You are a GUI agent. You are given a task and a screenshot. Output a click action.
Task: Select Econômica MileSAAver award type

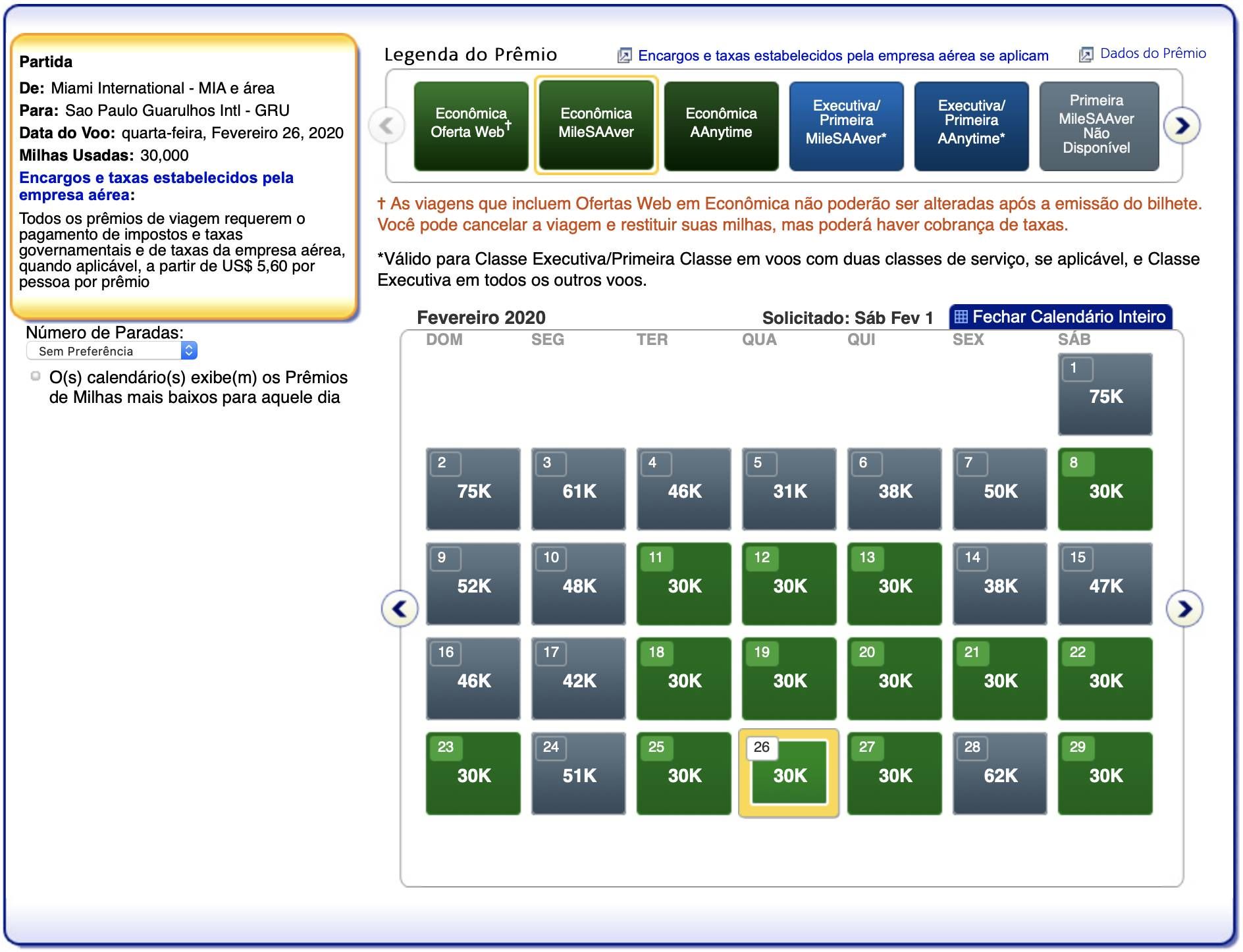point(596,126)
